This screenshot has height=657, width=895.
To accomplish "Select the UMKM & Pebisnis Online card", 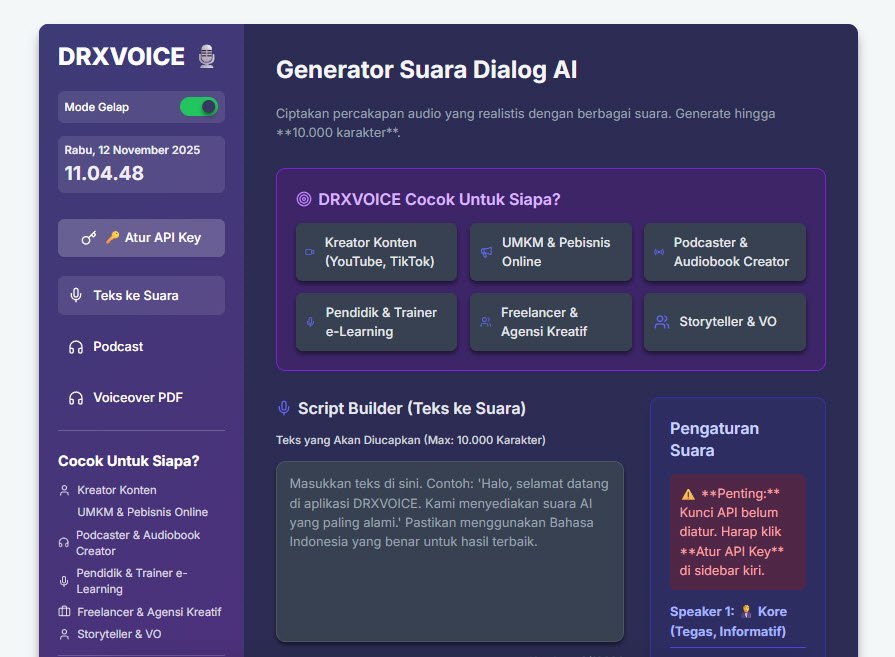I will [x=551, y=252].
